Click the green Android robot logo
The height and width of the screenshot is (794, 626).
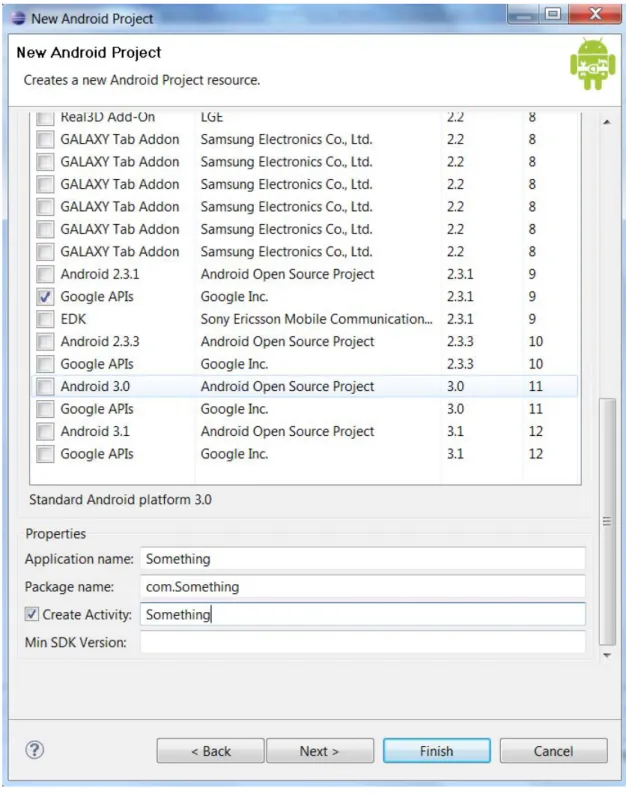593,64
